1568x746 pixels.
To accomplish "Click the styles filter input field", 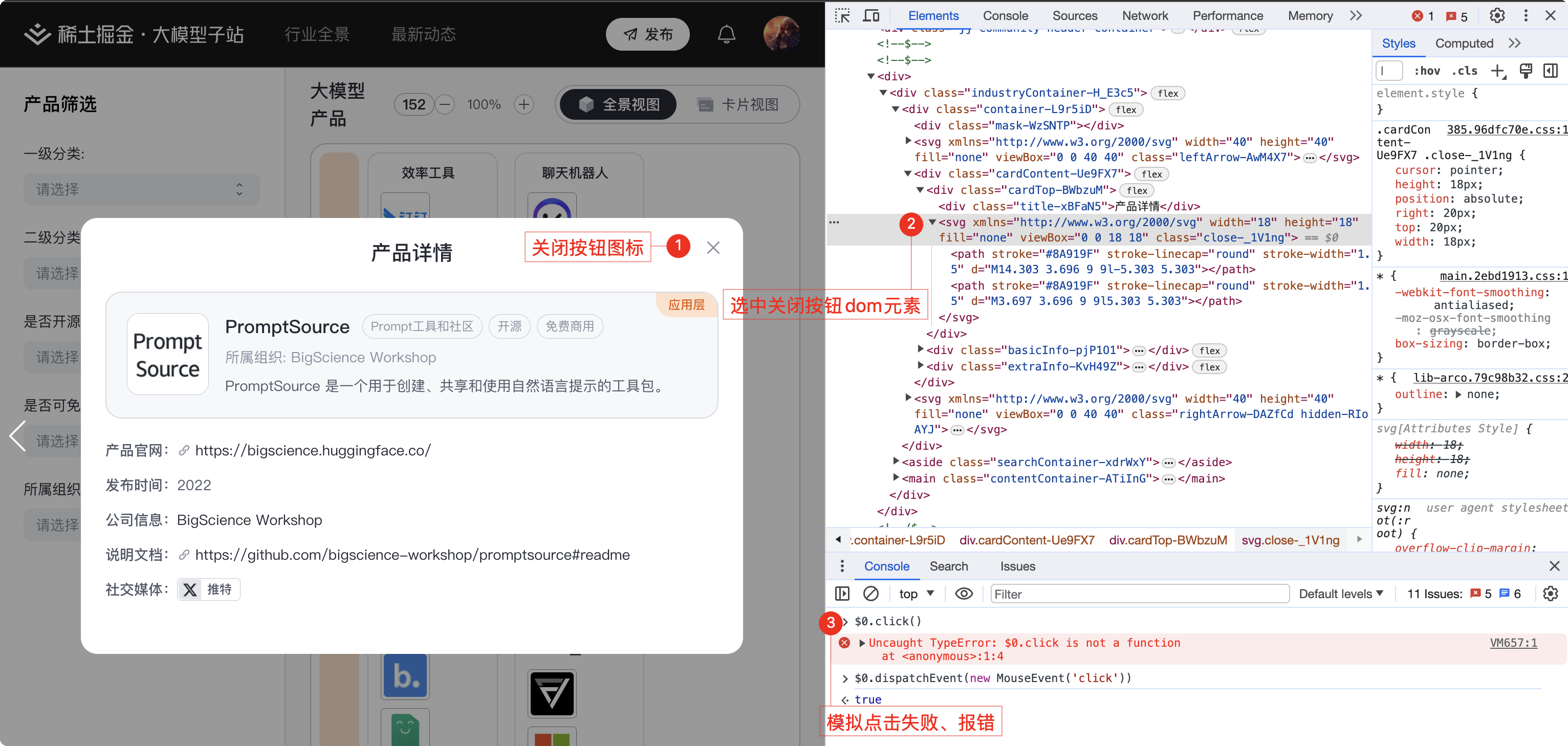I will click(x=1389, y=71).
